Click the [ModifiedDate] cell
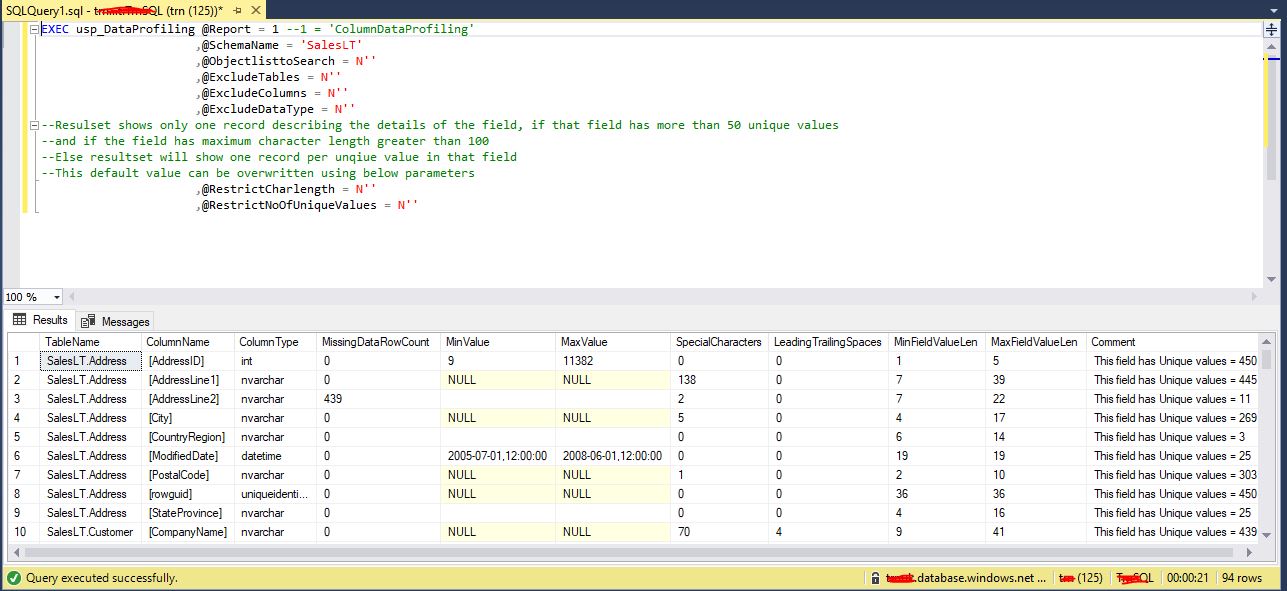1287x591 pixels. pos(189,456)
